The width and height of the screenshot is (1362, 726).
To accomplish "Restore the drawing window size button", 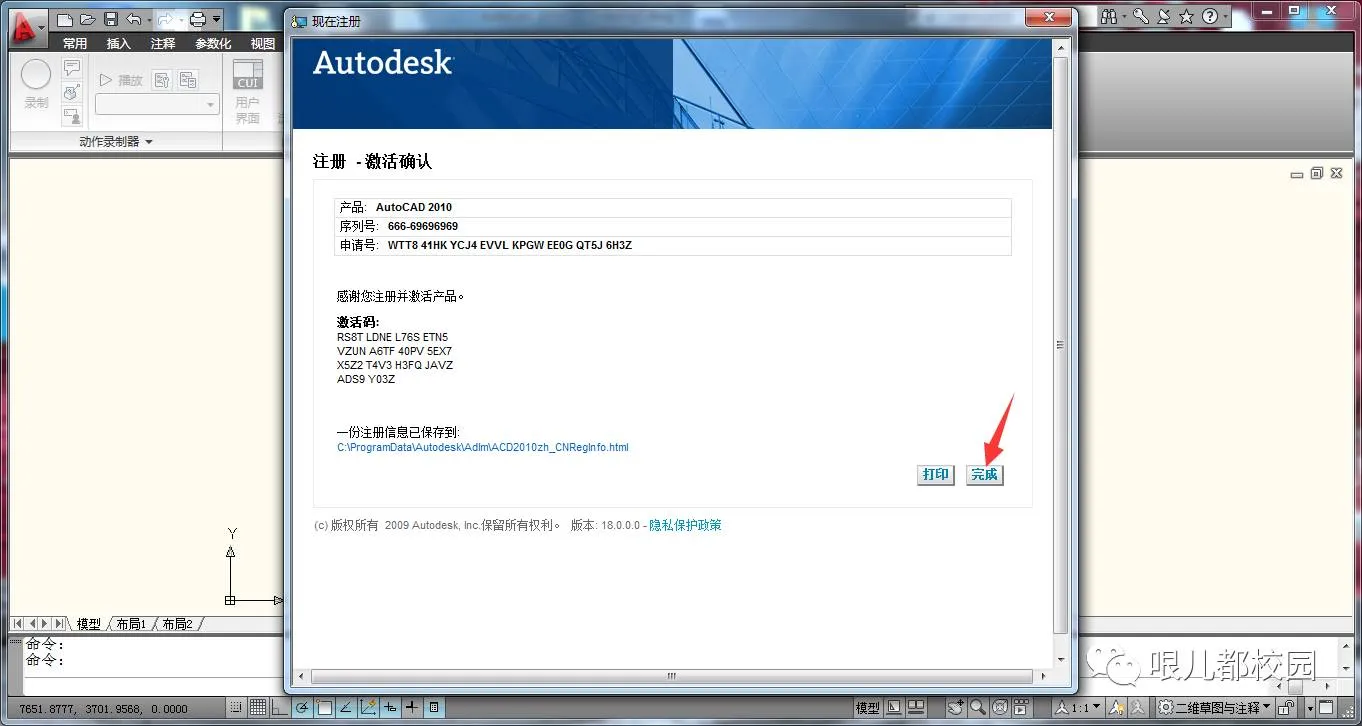I will click(x=1316, y=173).
